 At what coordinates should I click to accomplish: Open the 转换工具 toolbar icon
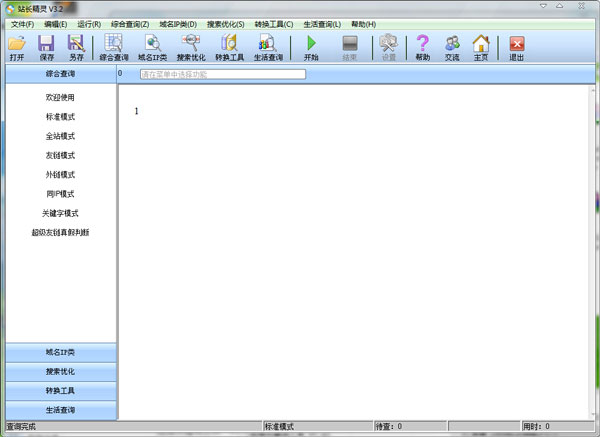click(229, 44)
